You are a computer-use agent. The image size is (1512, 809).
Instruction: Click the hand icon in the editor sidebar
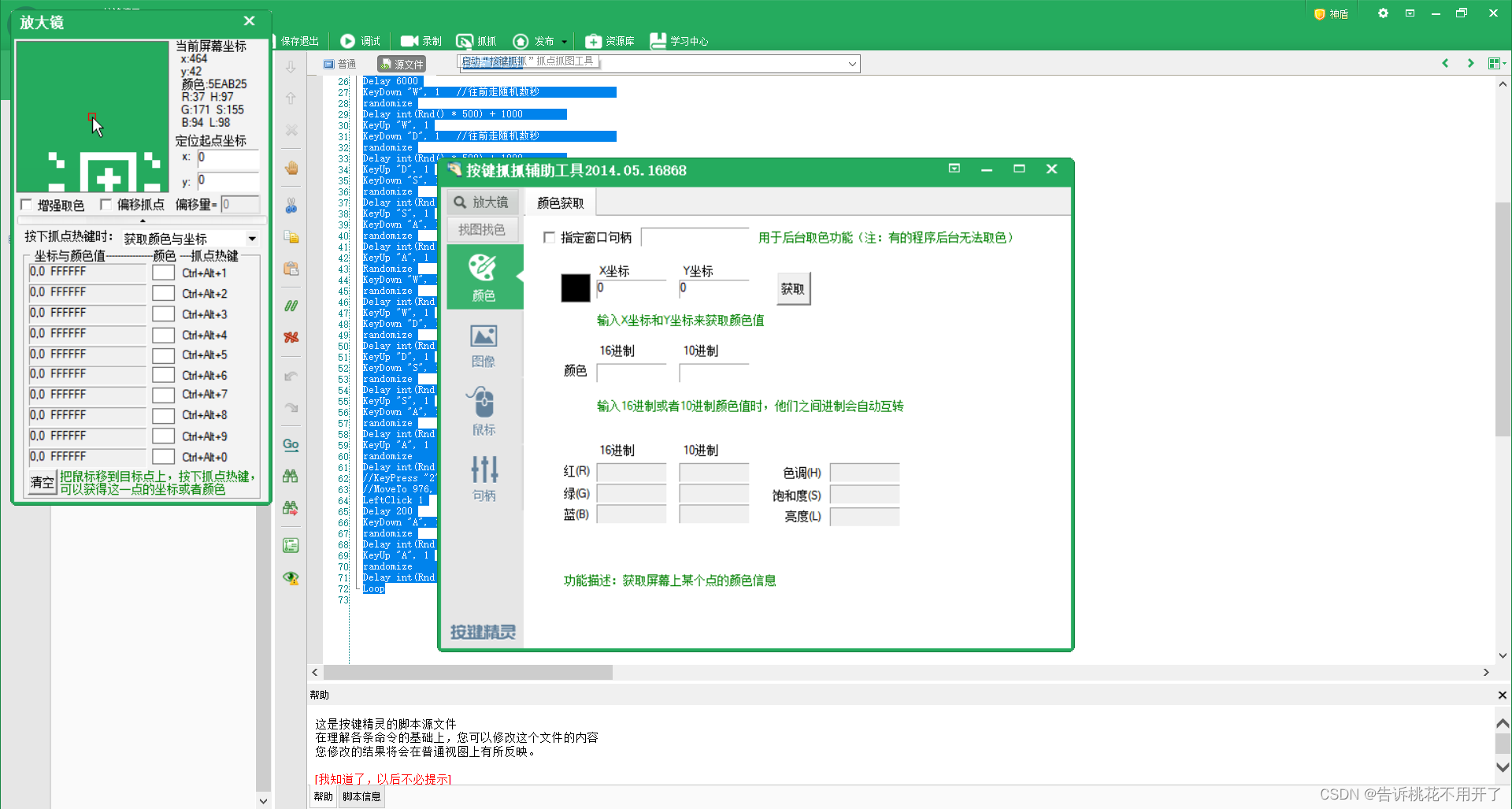point(291,168)
